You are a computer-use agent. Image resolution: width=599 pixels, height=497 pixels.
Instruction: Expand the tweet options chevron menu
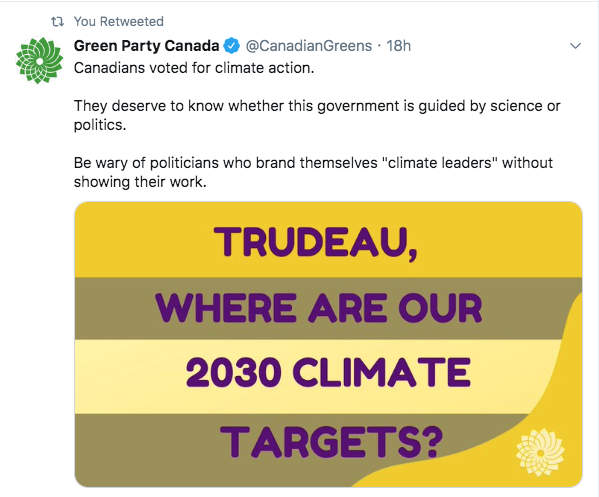[x=575, y=46]
